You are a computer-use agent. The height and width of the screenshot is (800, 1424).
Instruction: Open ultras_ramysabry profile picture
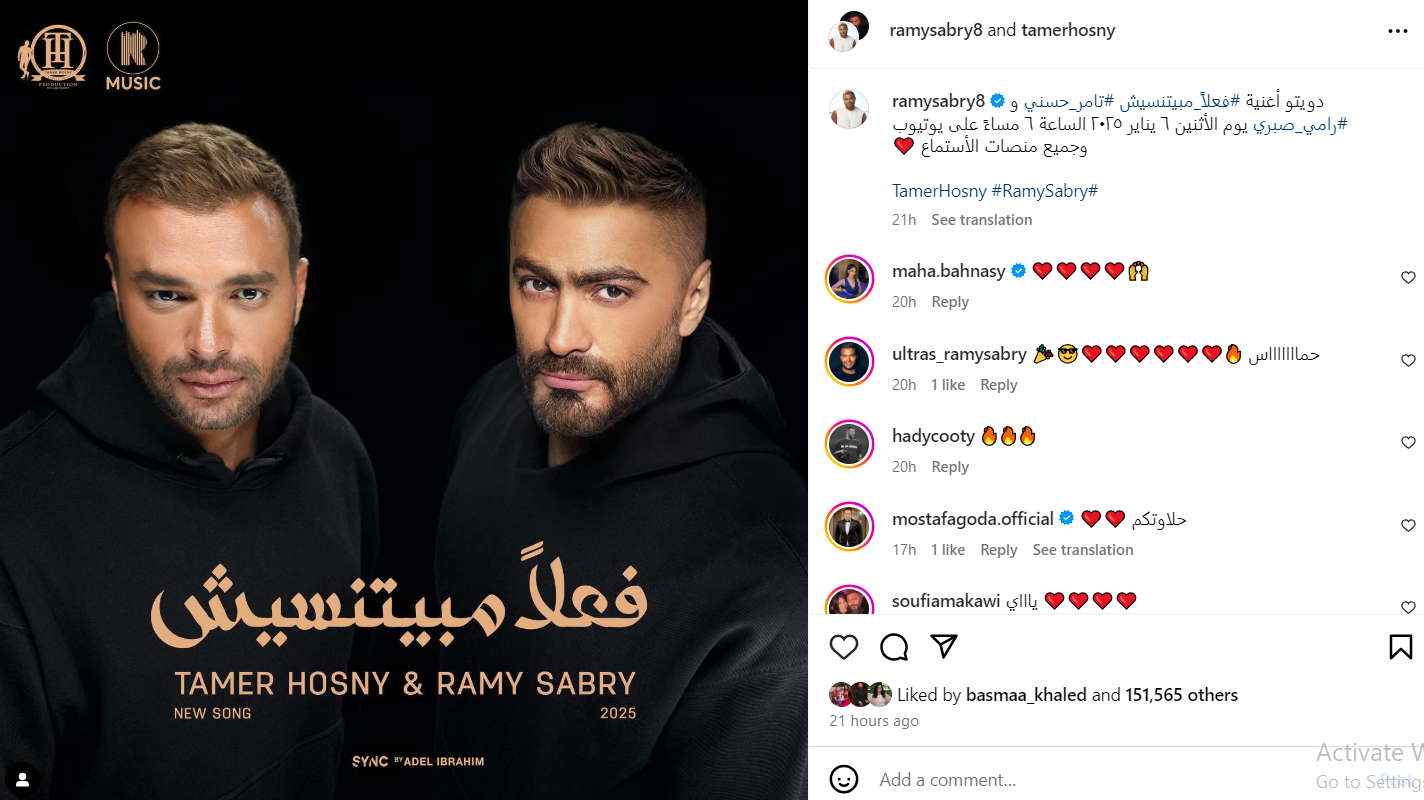[x=849, y=361]
